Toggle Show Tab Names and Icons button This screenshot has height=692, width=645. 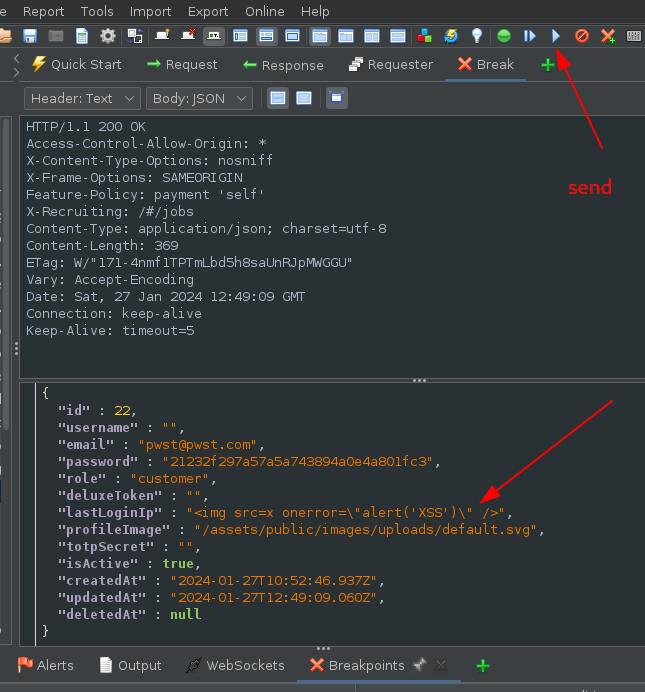tap(214, 36)
